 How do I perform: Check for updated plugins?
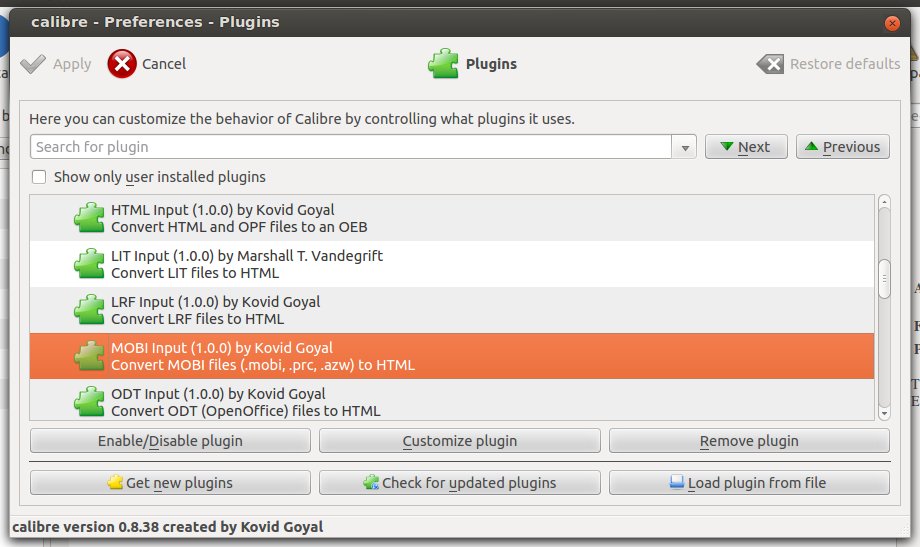[x=459, y=483]
